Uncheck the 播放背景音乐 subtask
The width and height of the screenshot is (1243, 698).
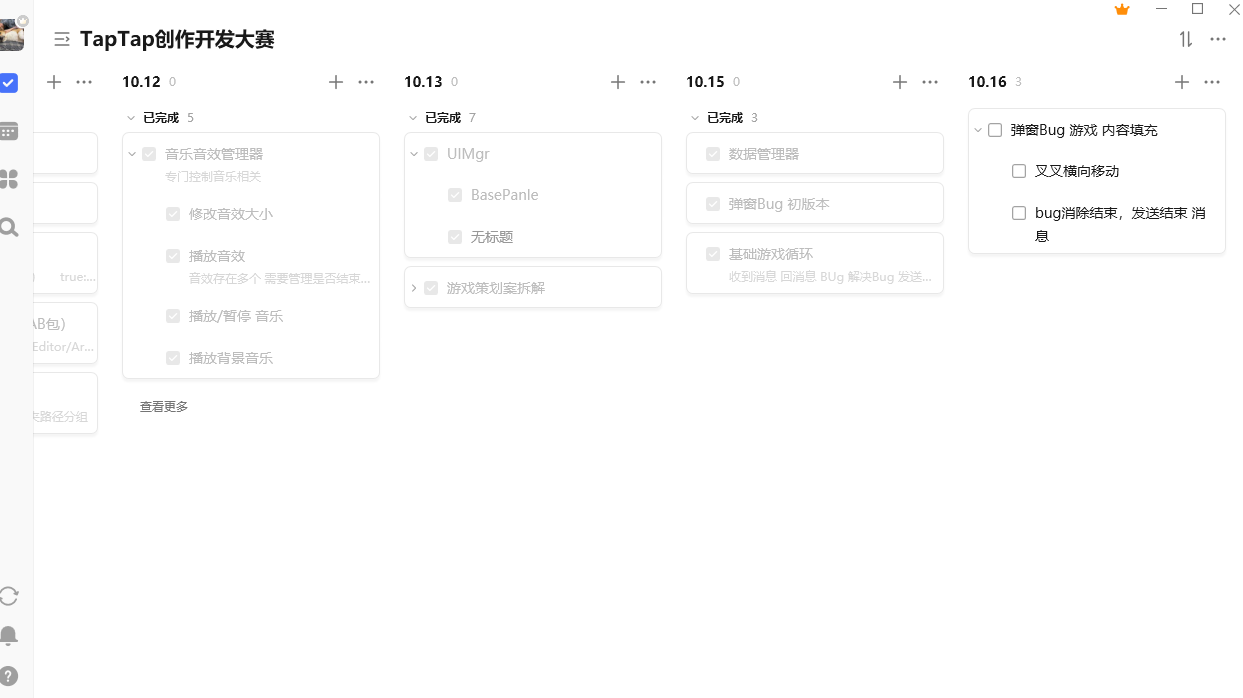click(173, 358)
